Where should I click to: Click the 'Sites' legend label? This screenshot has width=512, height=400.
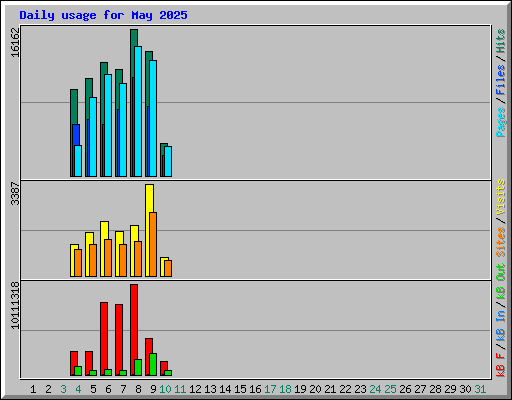coord(501,242)
